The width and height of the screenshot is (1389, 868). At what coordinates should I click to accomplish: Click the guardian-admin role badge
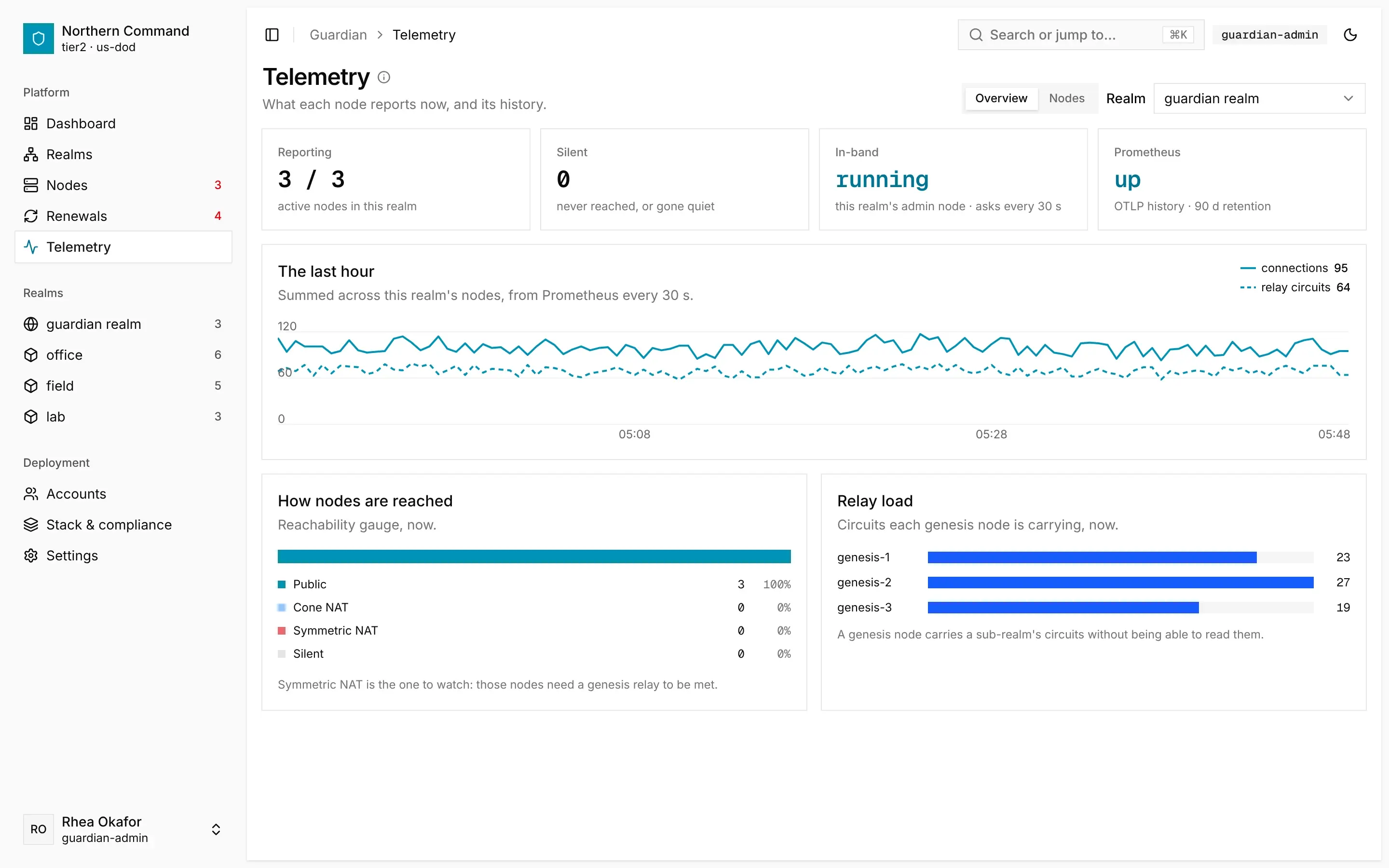click(x=1269, y=35)
